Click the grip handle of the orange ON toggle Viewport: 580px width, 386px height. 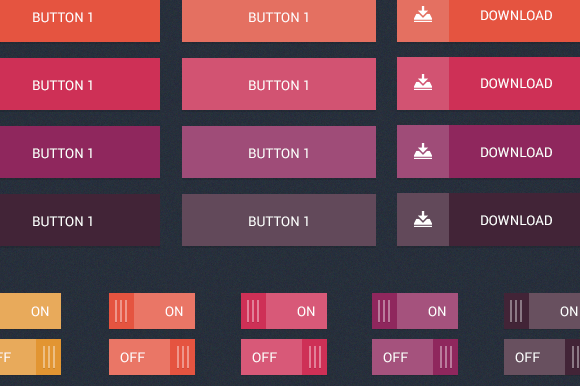121,311
